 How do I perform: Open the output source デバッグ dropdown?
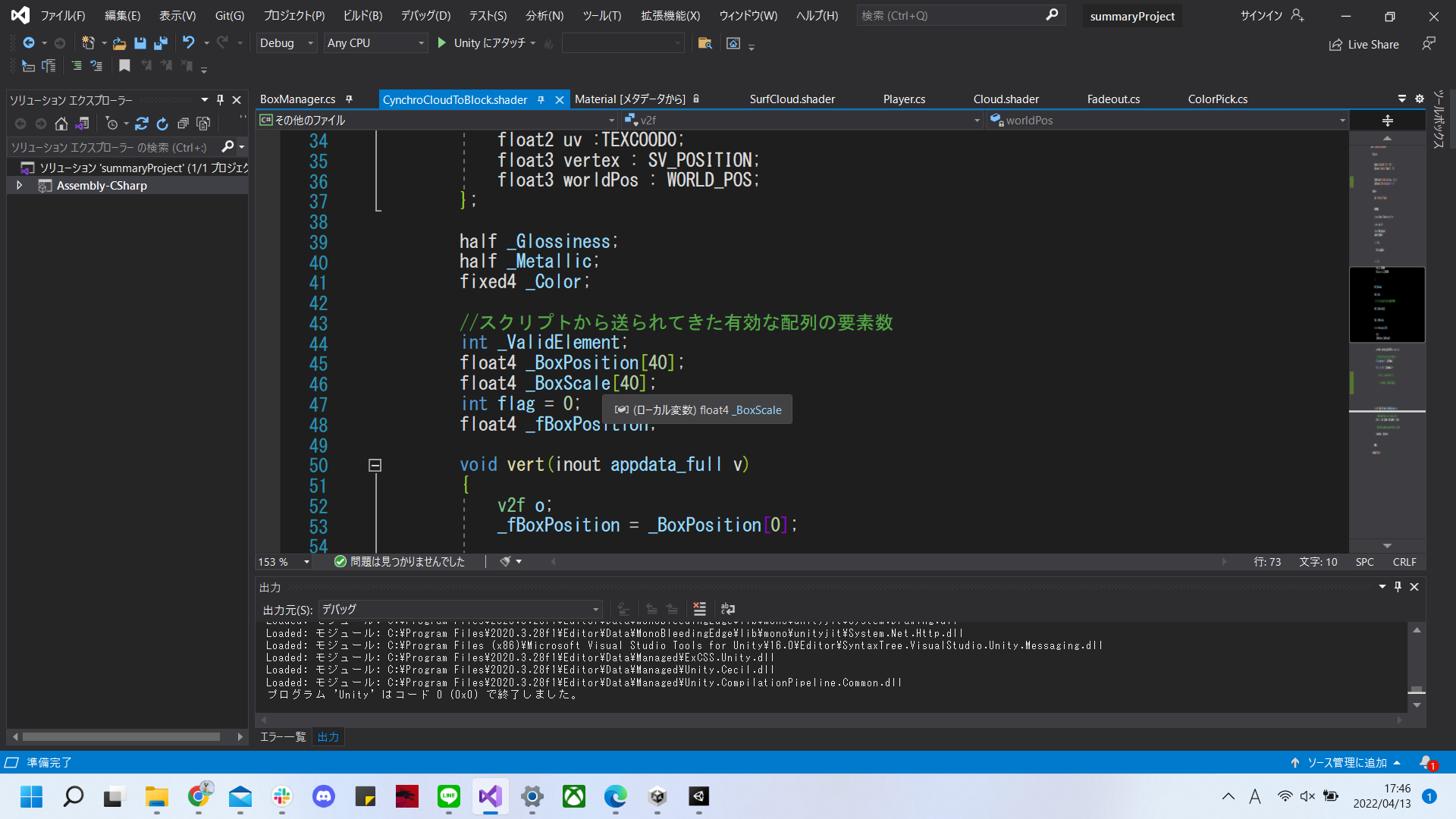tap(460, 609)
